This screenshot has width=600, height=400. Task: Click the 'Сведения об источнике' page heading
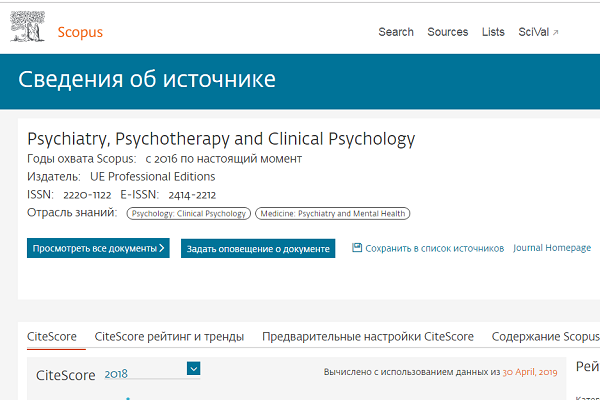(x=147, y=79)
